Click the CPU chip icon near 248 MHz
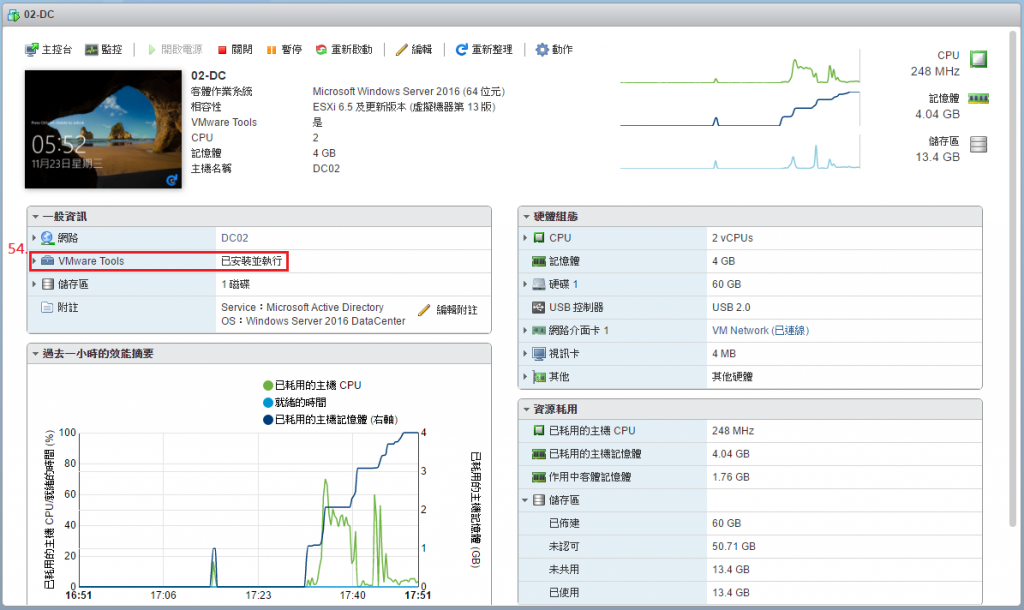The image size is (1024, 610). pos(978,59)
